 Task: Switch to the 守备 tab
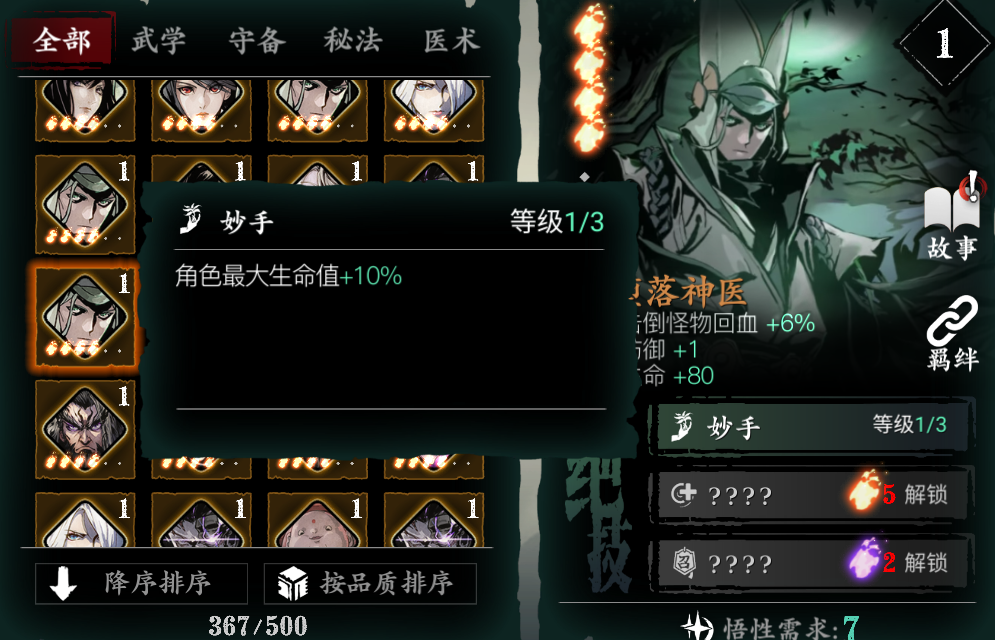[x=257, y=41]
